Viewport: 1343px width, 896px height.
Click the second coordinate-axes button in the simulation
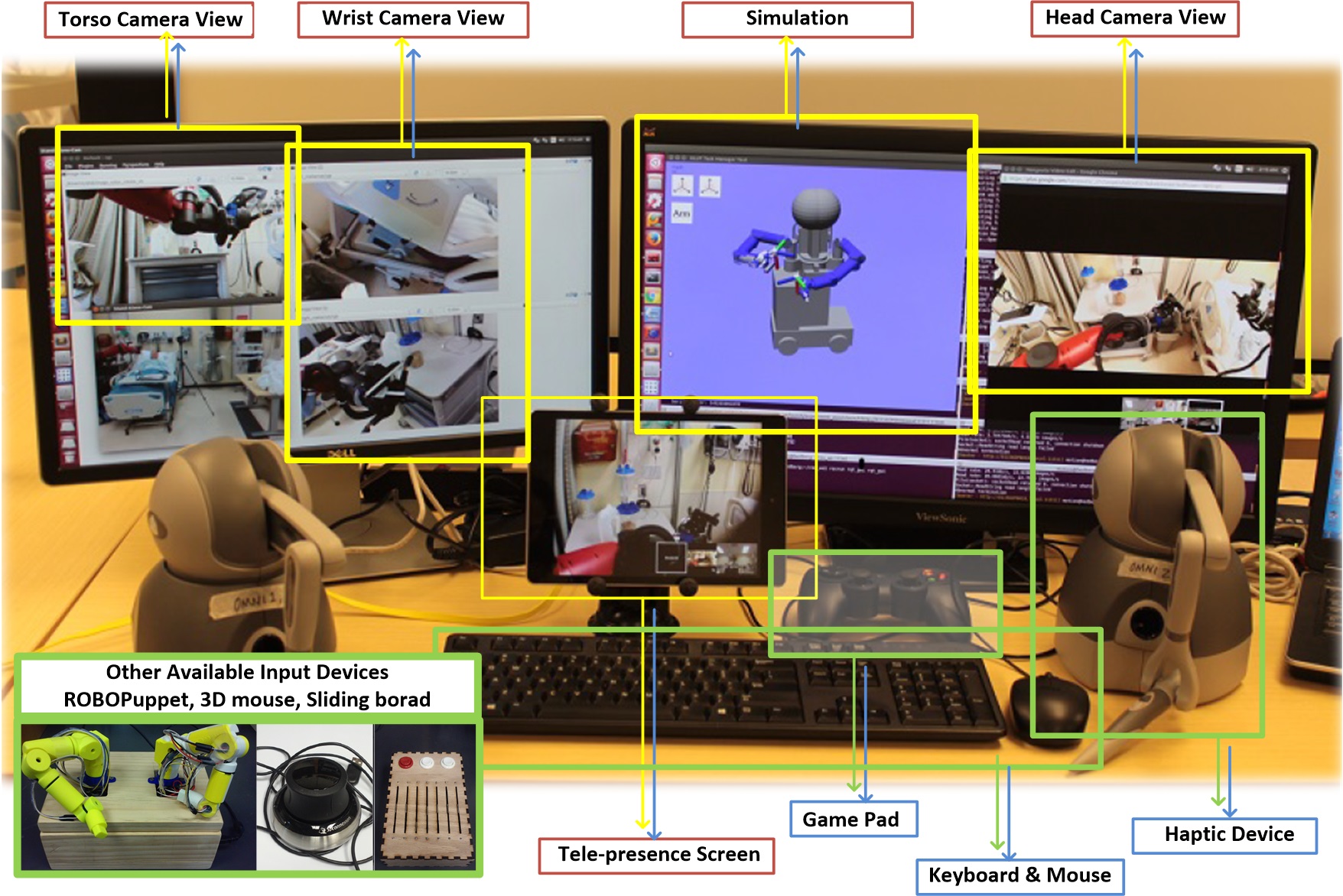710,186
